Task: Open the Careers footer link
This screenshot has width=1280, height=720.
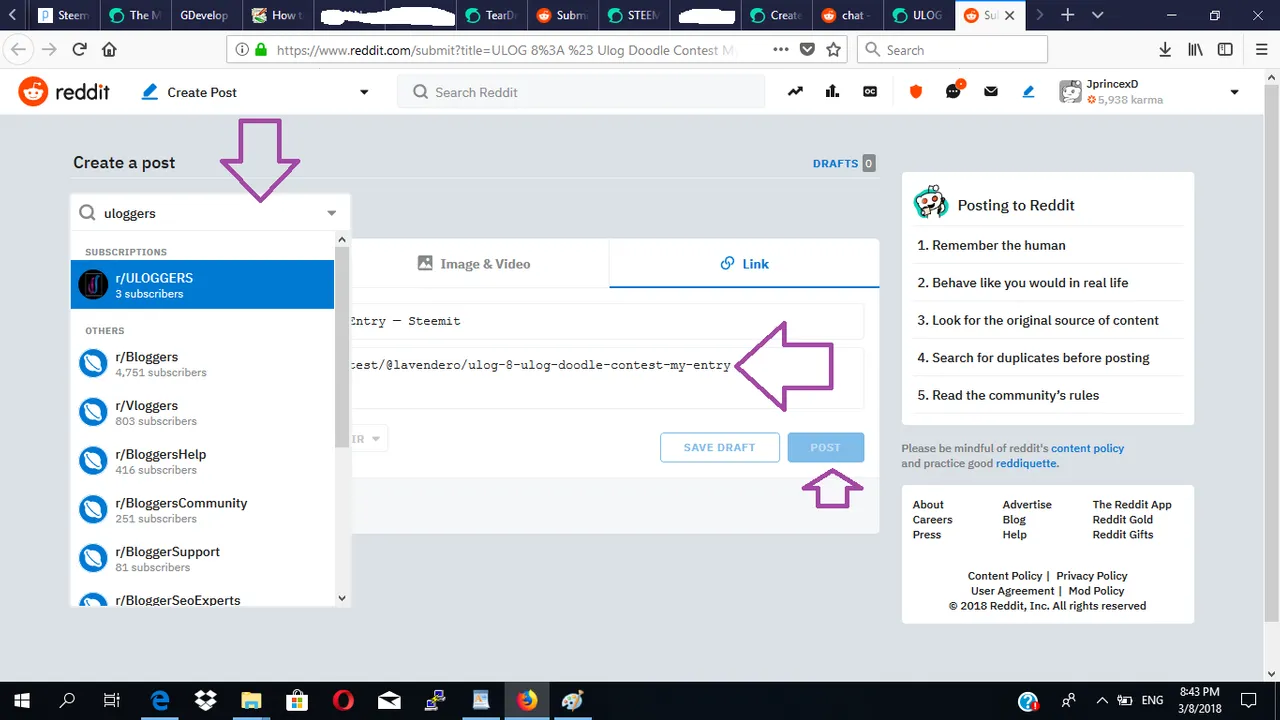Action: pyautogui.click(x=932, y=519)
